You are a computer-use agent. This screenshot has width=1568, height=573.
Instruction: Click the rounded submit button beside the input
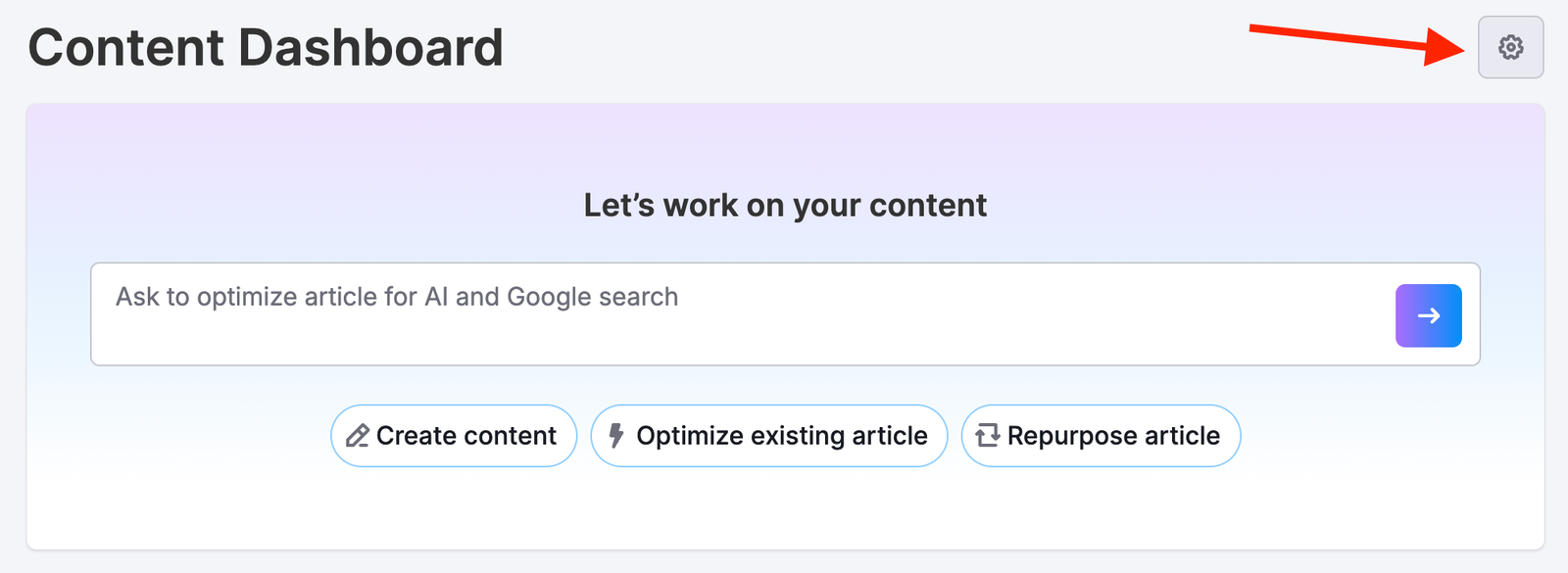[1428, 314]
